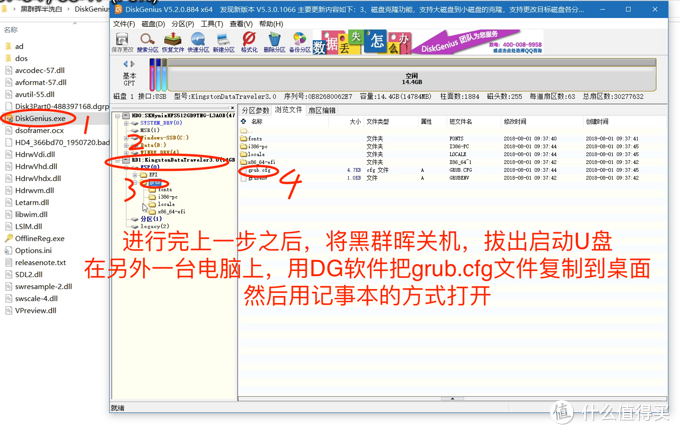This screenshot has width=680, height=435.
Task: Open the 文件(F) menu
Action: tap(124, 24)
